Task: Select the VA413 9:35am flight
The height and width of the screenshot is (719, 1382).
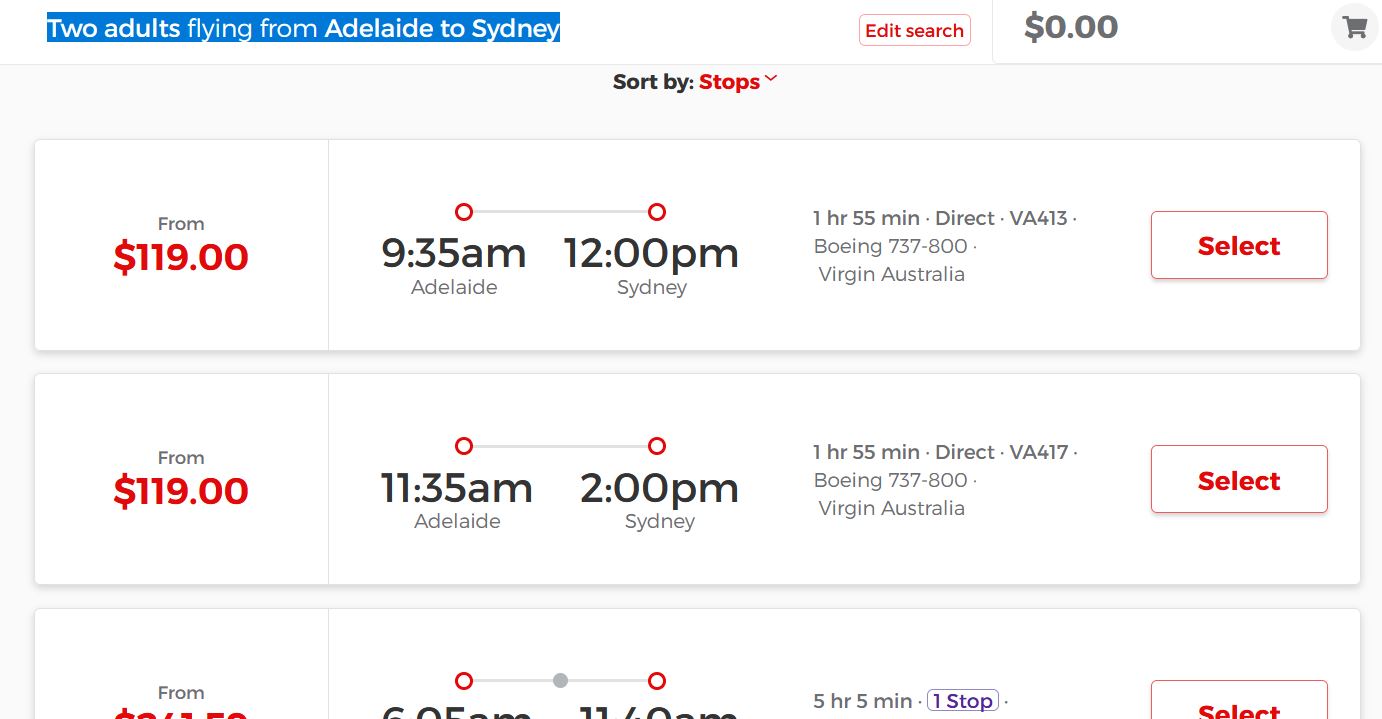Action: (x=1239, y=245)
